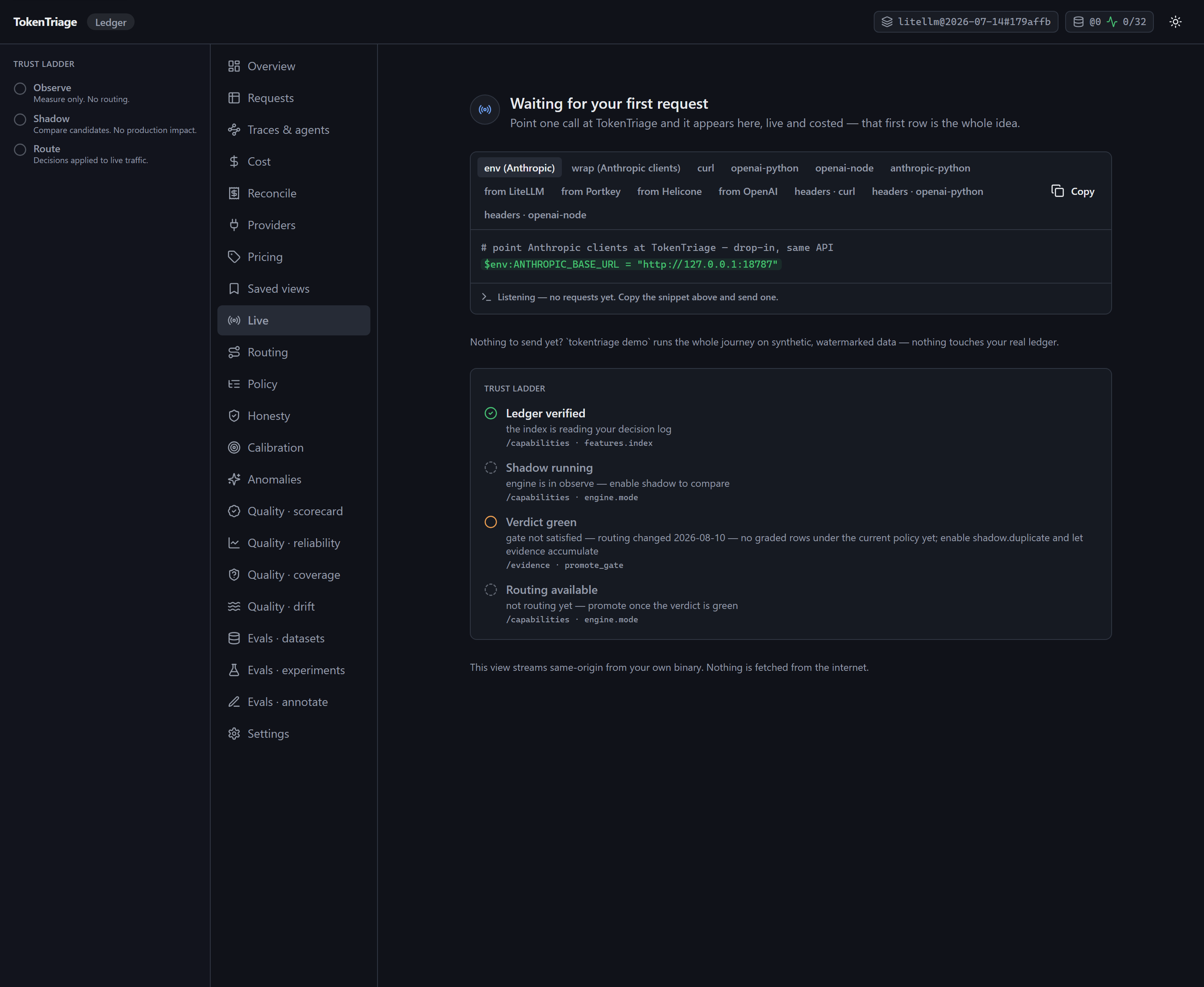
Task: Open Honesty shield icon
Action: point(234,416)
